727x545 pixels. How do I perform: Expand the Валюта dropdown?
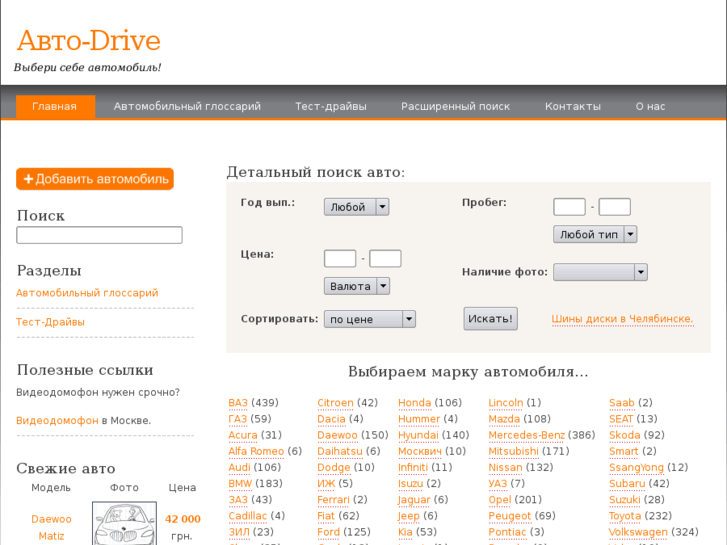(x=357, y=286)
